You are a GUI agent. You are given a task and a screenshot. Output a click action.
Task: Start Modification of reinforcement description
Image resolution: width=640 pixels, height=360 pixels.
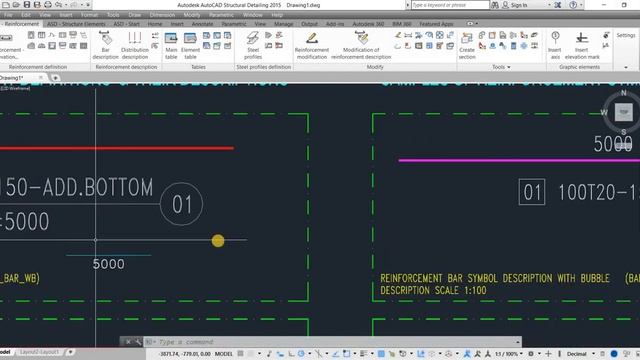point(361,45)
